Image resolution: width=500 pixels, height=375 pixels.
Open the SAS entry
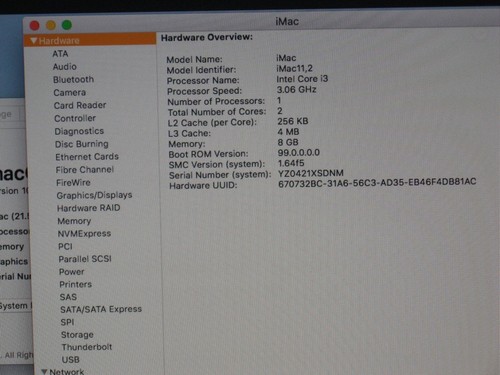68,297
